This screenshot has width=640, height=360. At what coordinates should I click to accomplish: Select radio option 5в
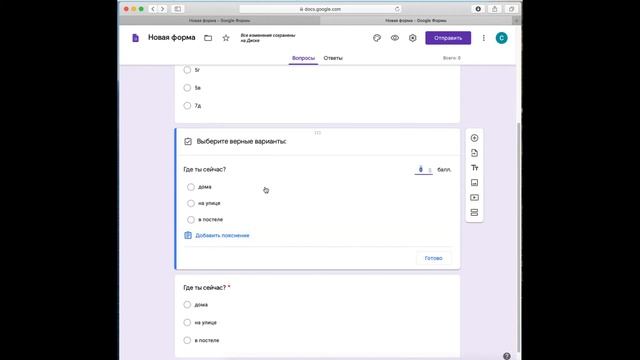click(187, 88)
